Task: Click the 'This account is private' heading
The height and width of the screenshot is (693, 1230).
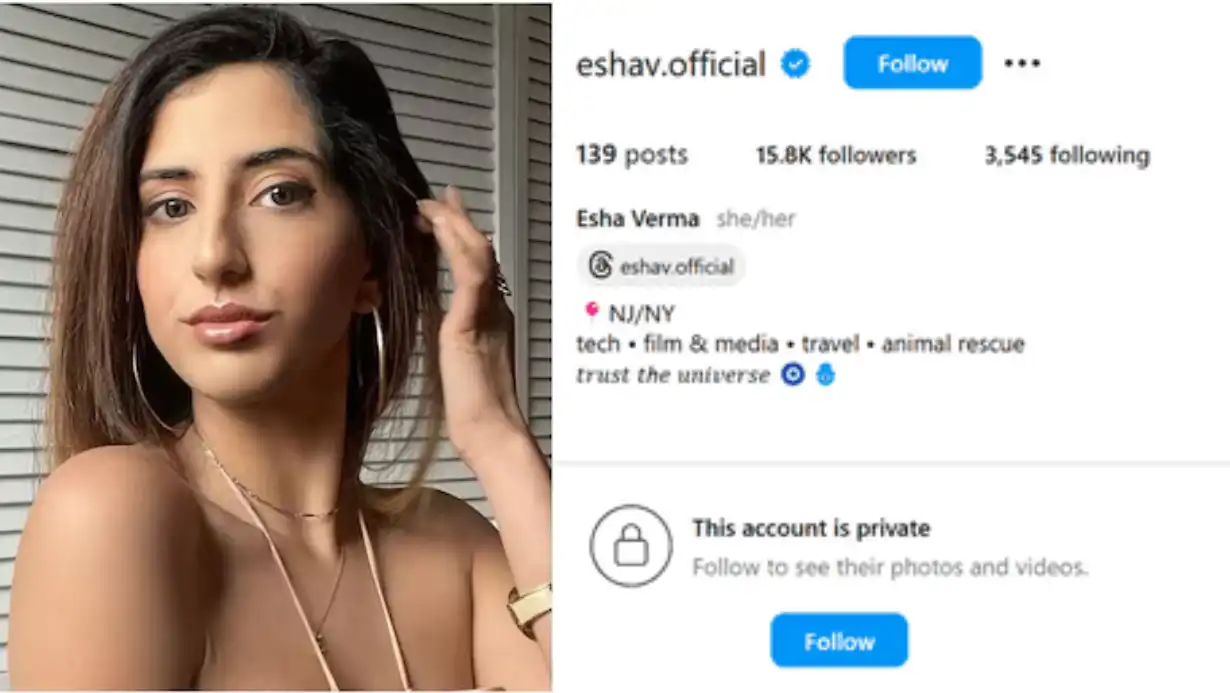Action: tap(811, 528)
